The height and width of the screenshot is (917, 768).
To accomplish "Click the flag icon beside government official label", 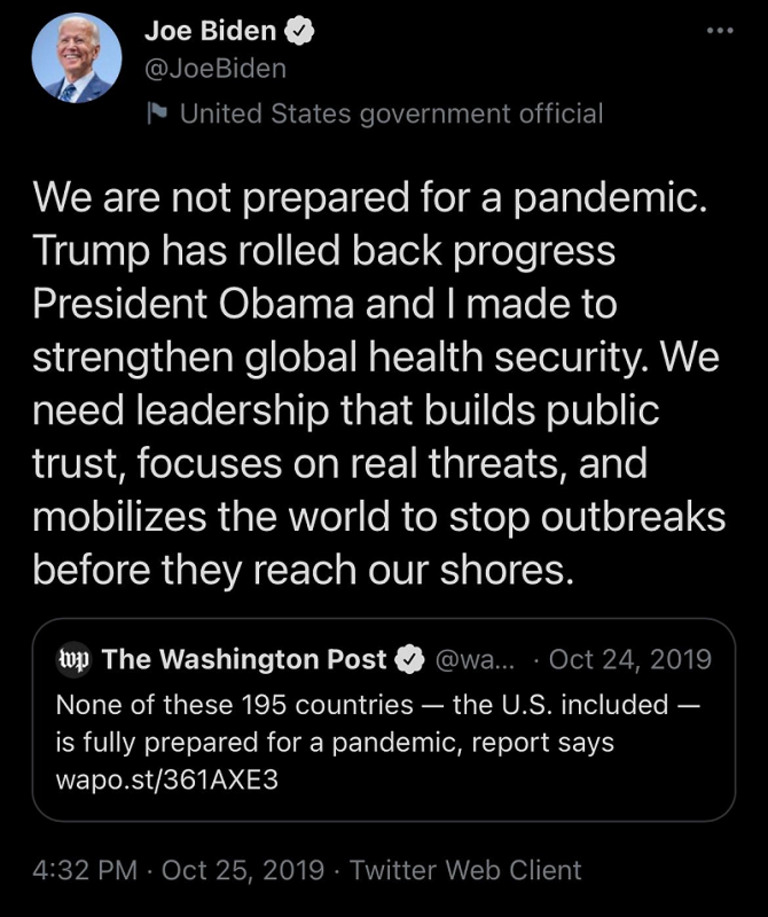I will pyautogui.click(x=157, y=113).
